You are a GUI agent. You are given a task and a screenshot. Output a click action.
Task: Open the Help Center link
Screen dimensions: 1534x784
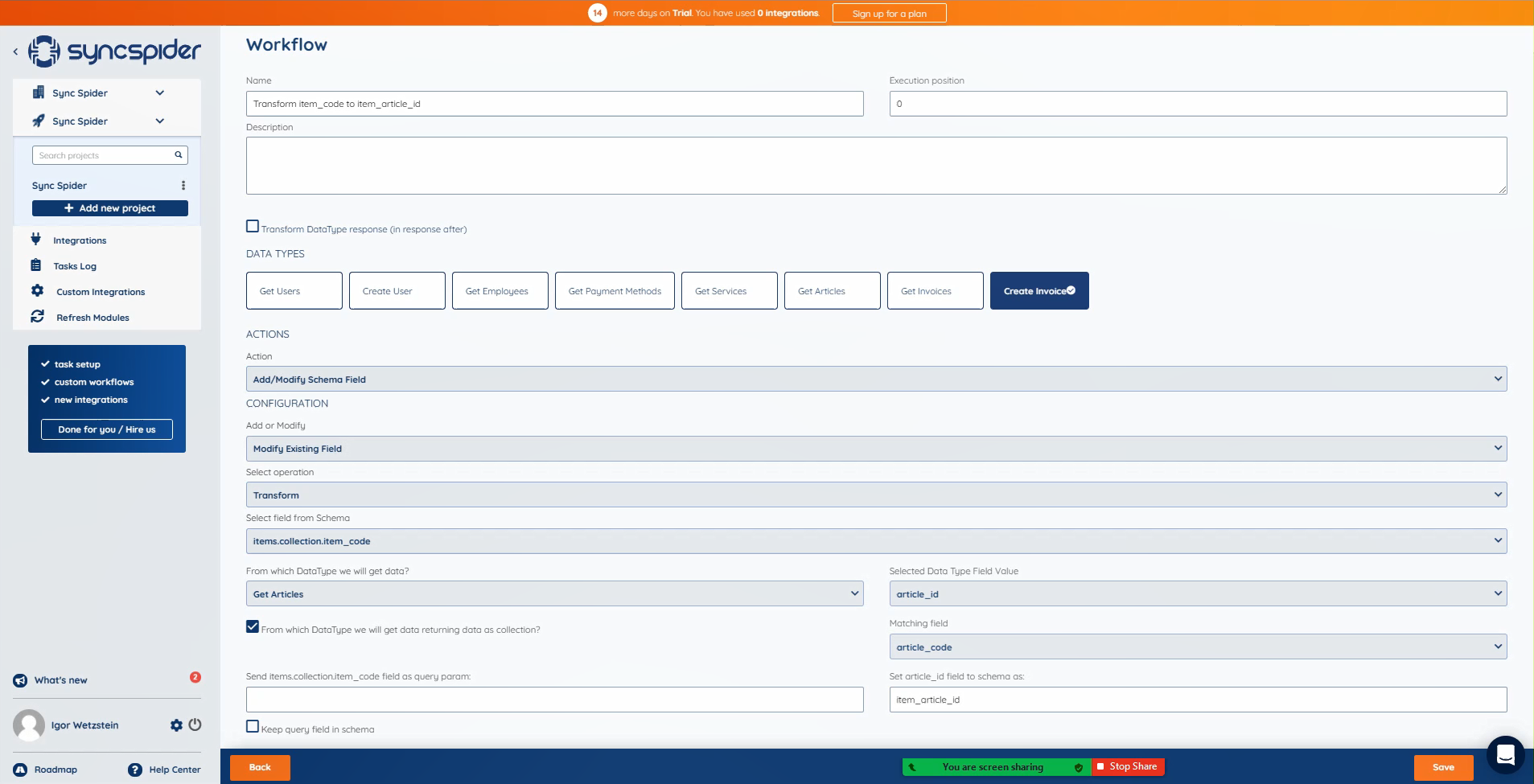[x=175, y=770]
